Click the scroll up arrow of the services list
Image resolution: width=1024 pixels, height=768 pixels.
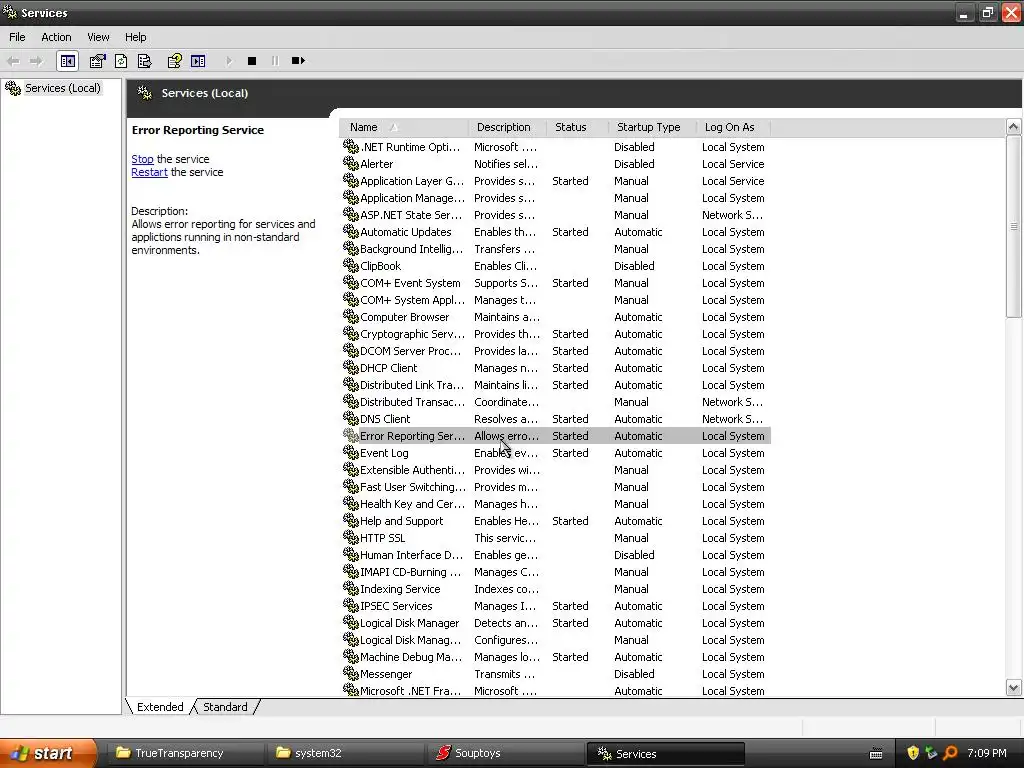(1014, 127)
